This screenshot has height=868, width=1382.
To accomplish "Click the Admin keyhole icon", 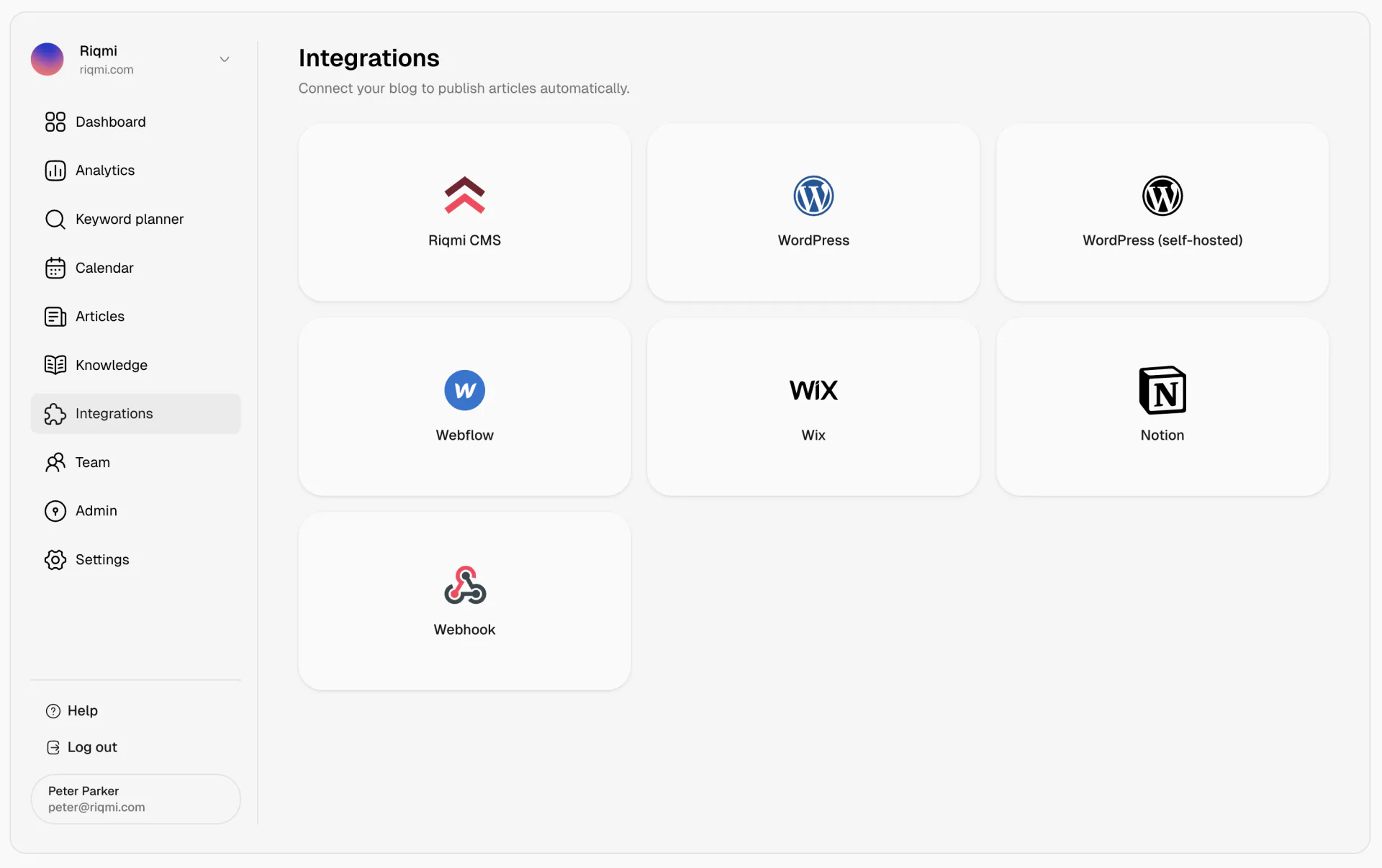I will [55, 511].
